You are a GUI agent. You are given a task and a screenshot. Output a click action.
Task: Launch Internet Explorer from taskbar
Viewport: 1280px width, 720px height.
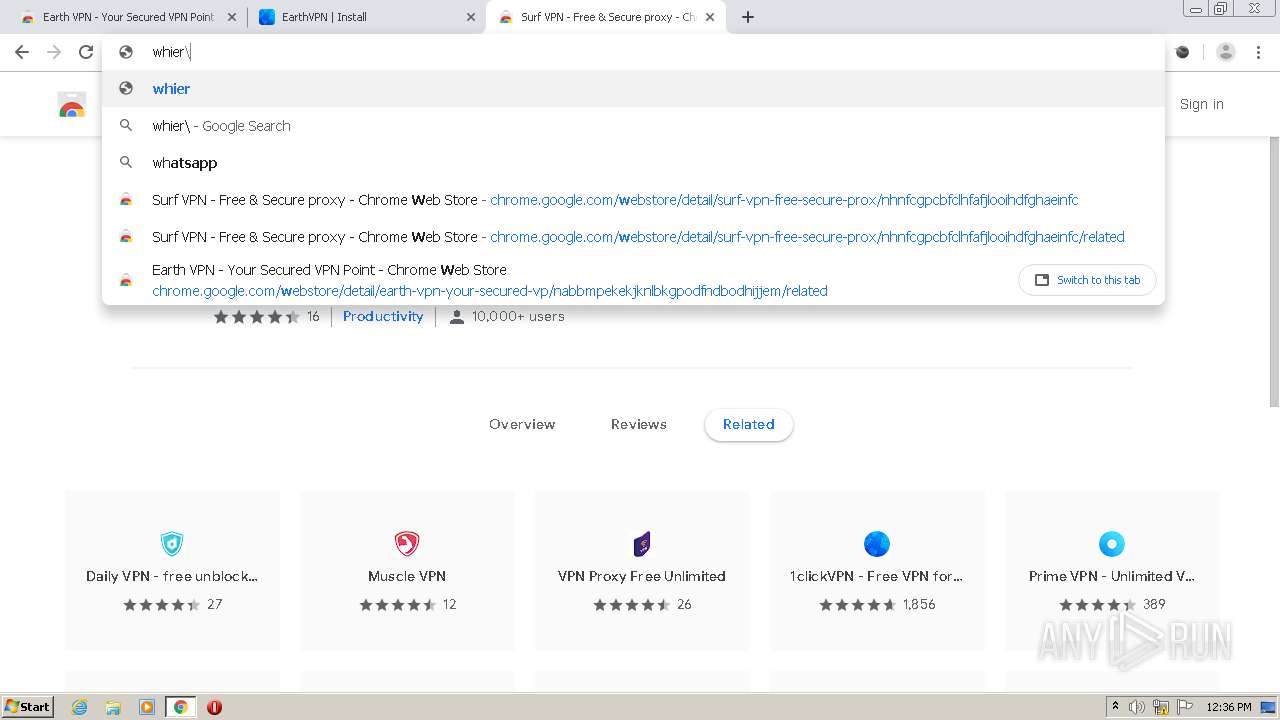click(80, 707)
